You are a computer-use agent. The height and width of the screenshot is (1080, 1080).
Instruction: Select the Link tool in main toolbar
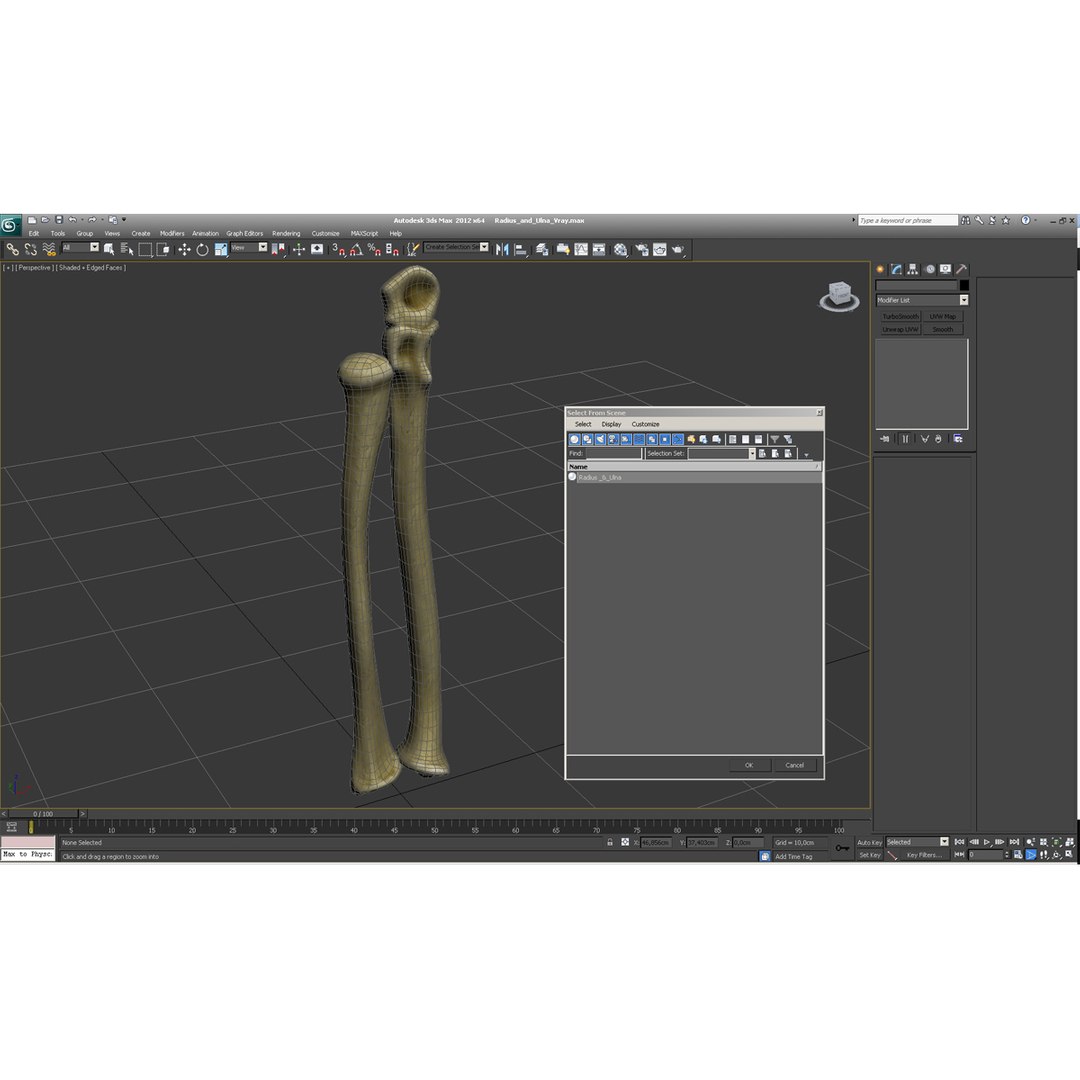coord(12,249)
